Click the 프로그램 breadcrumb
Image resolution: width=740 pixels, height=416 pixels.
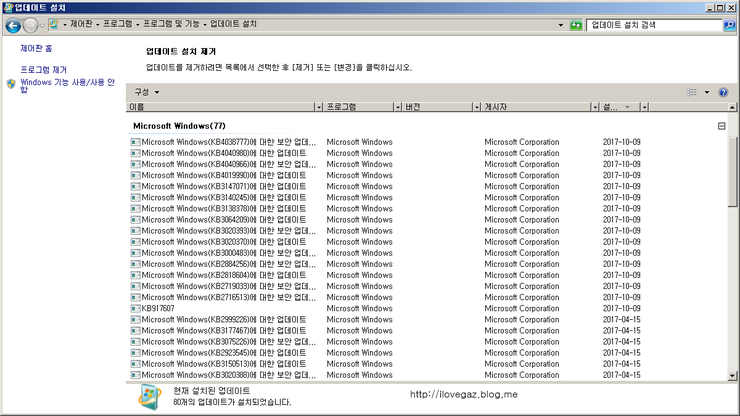point(118,24)
